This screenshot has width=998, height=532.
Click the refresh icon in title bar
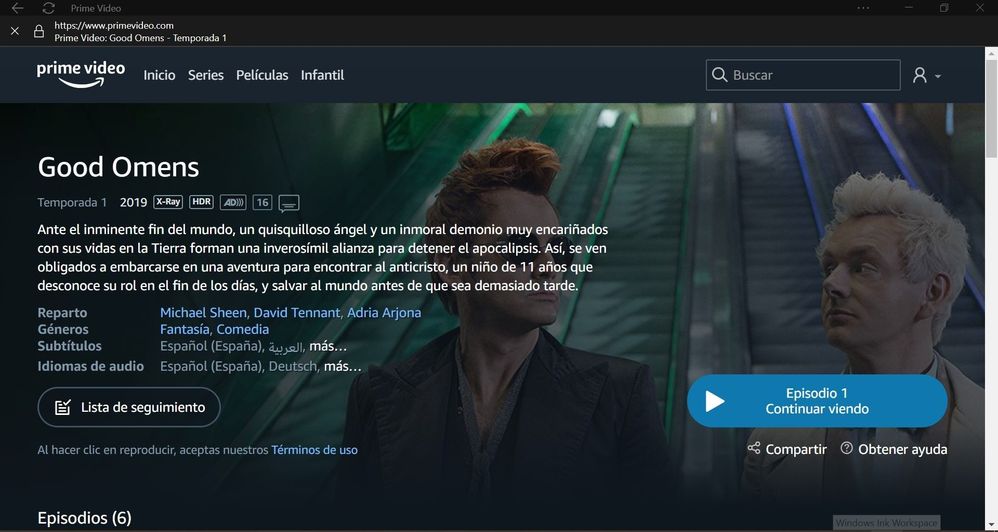coord(48,8)
